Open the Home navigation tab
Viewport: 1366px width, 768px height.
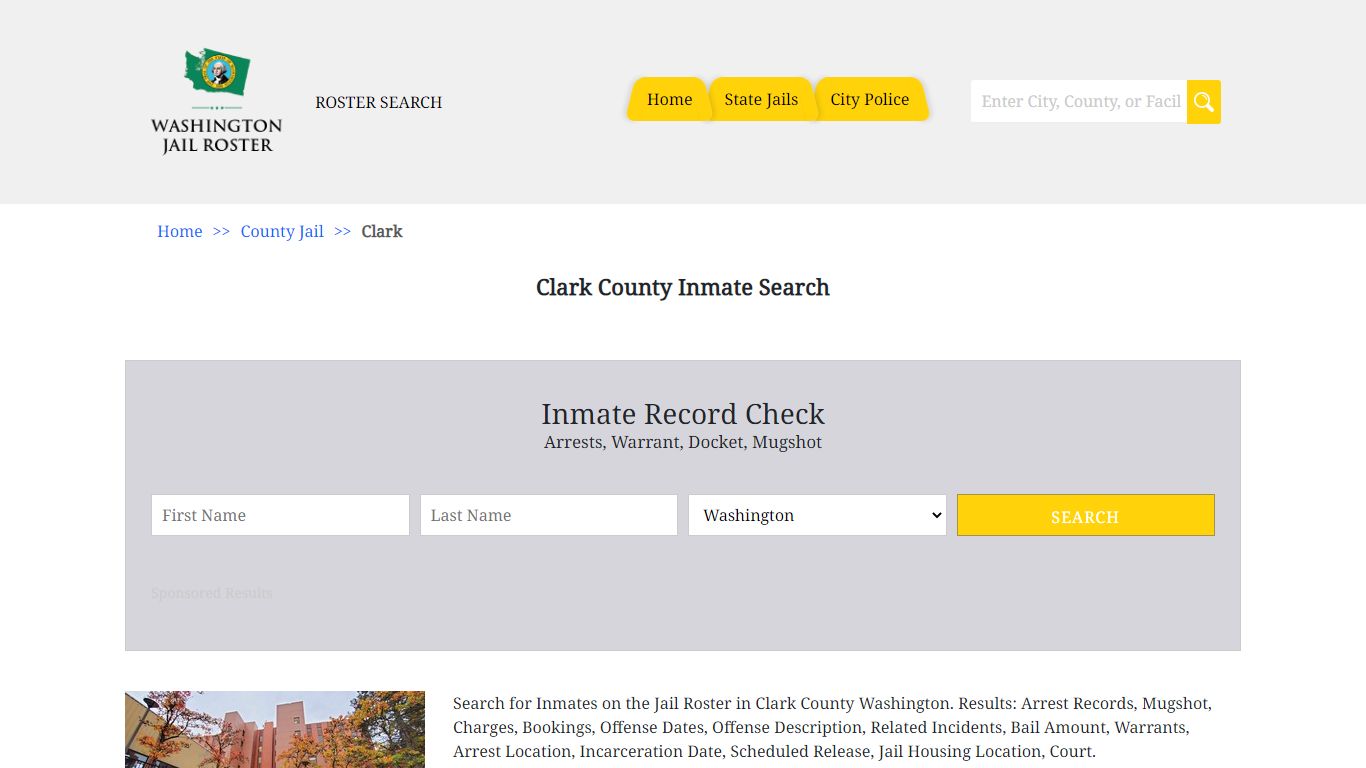coord(669,99)
